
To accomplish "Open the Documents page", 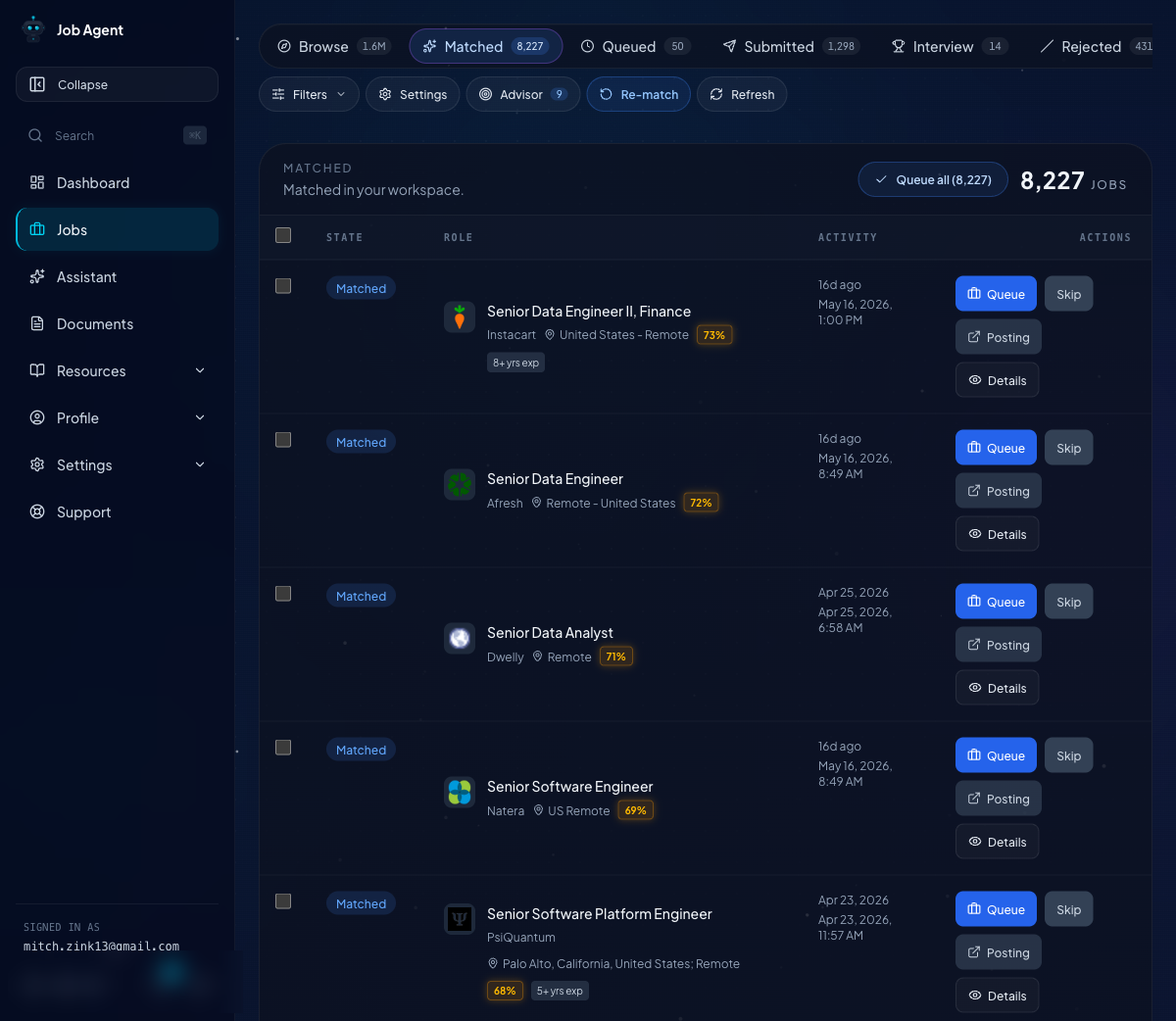I will pos(117,323).
